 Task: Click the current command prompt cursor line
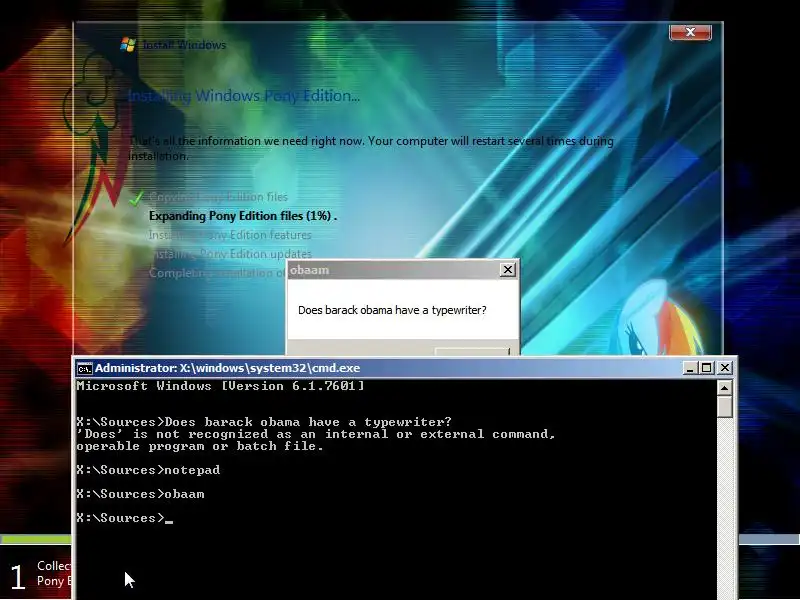point(125,518)
